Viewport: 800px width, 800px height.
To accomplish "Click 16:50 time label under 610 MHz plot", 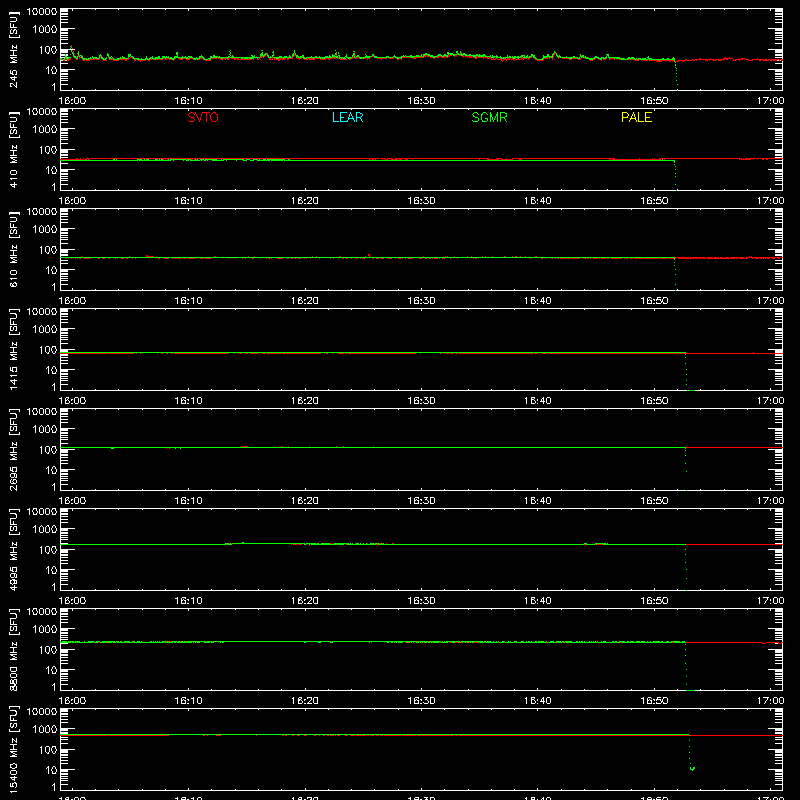I will tap(654, 301).
